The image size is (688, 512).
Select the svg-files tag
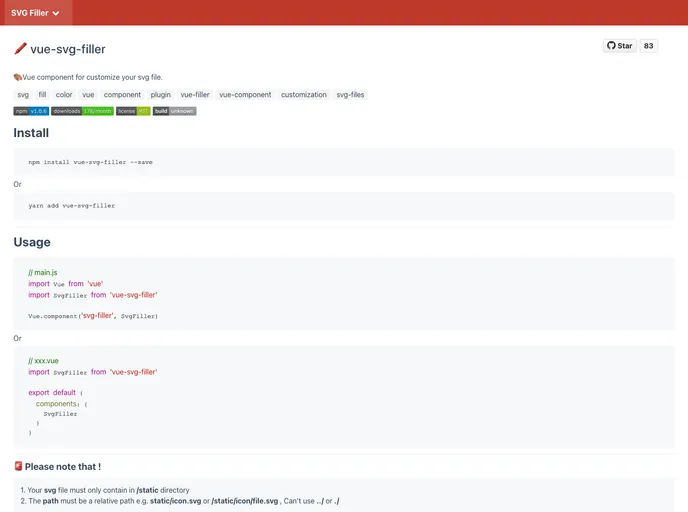(x=350, y=95)
